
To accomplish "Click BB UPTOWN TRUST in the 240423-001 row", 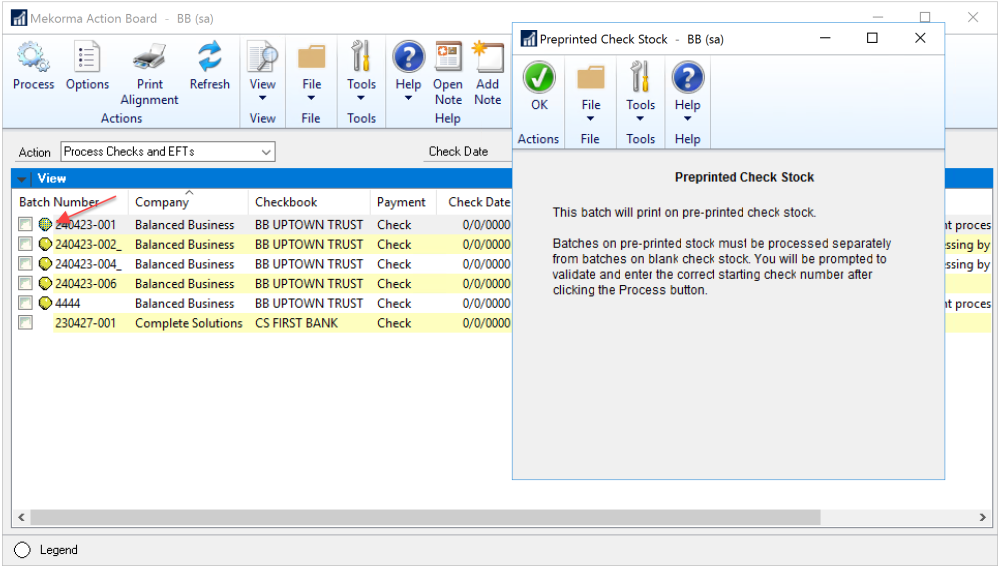I will (x=309, y=224).
